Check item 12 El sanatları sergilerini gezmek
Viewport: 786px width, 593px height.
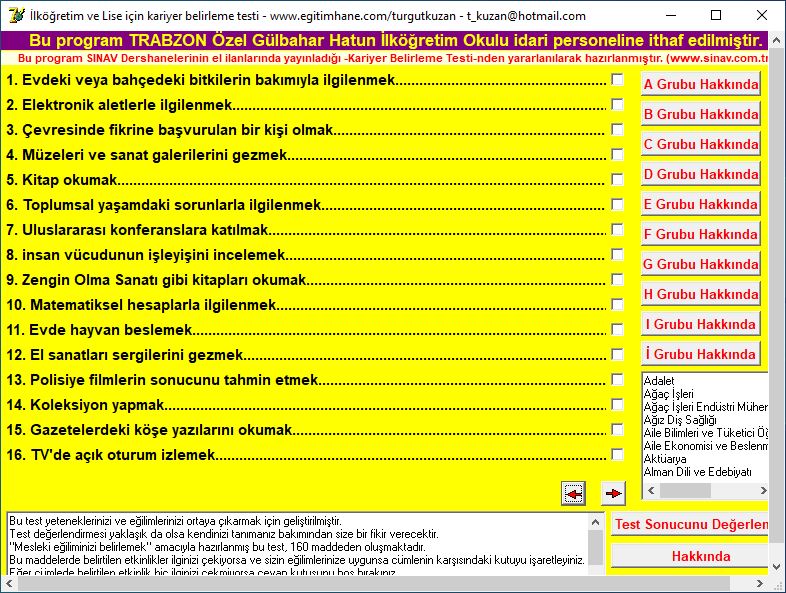(x=618, y=354)
